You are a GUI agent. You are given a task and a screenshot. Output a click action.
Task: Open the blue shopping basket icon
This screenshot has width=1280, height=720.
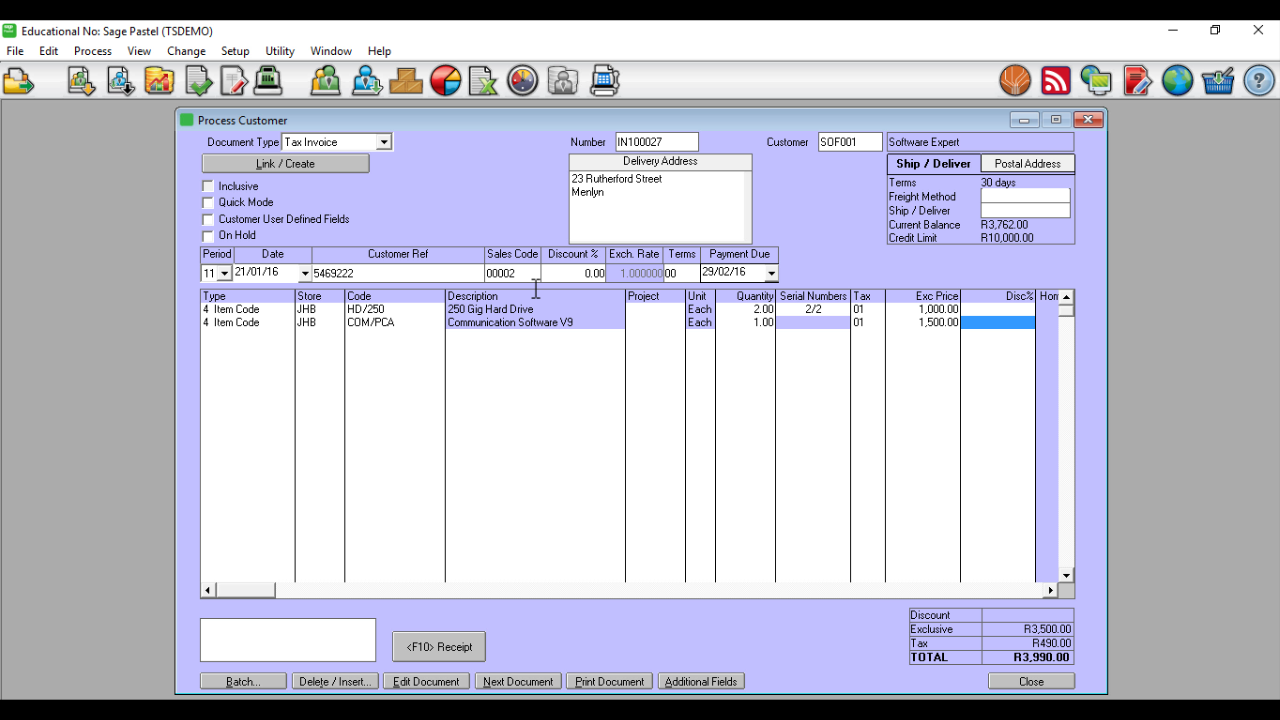[1217, 81]
